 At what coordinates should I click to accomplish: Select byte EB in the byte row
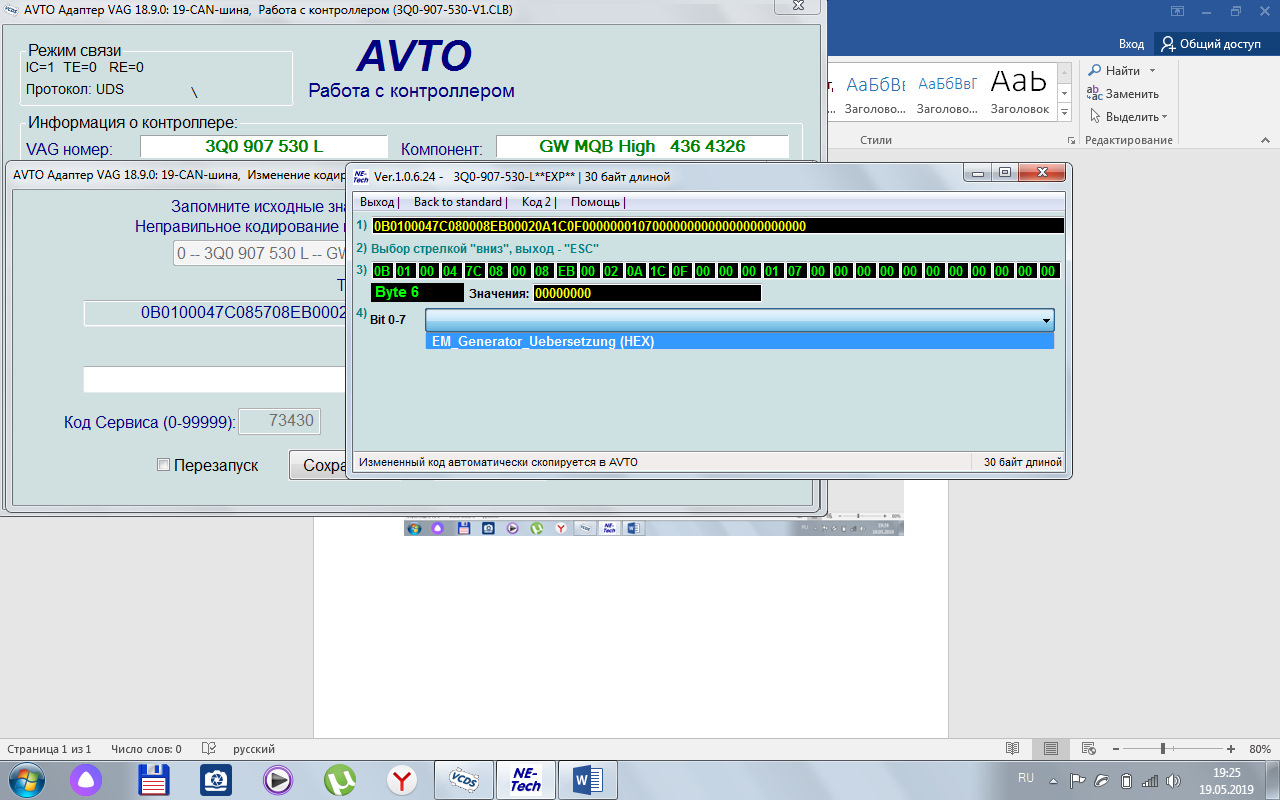click(x=566, y=271)
